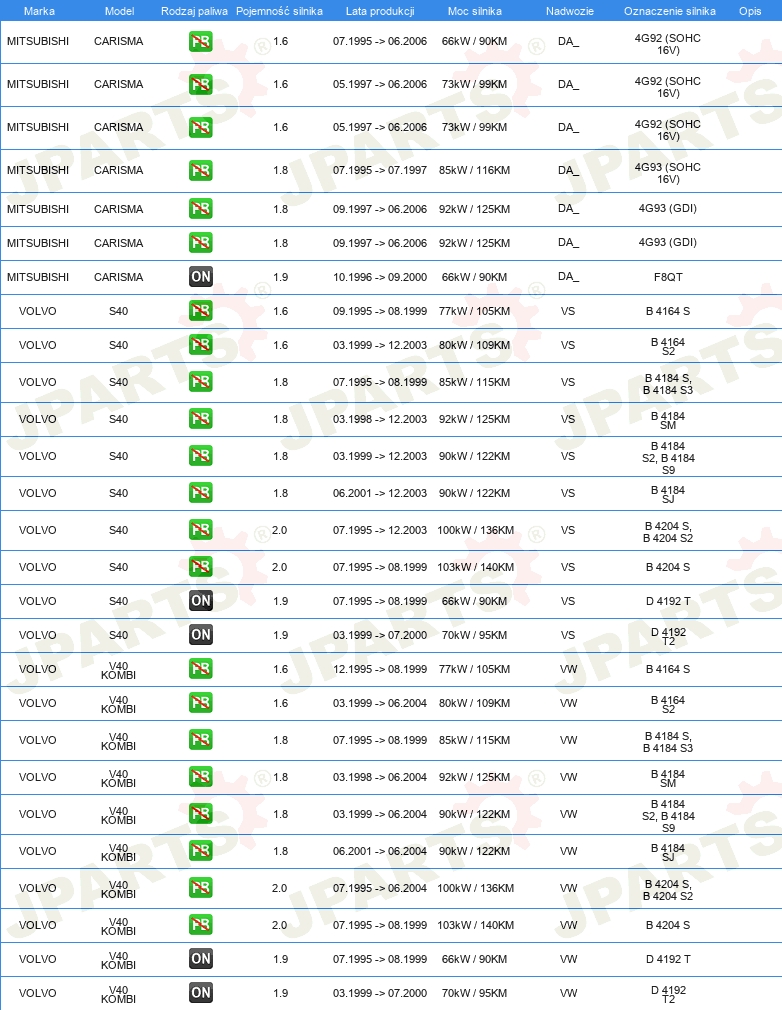The width and height of the screenshot is (782, 1010).
Task: Click the Nadwozie column header
Action: point(569,11)
